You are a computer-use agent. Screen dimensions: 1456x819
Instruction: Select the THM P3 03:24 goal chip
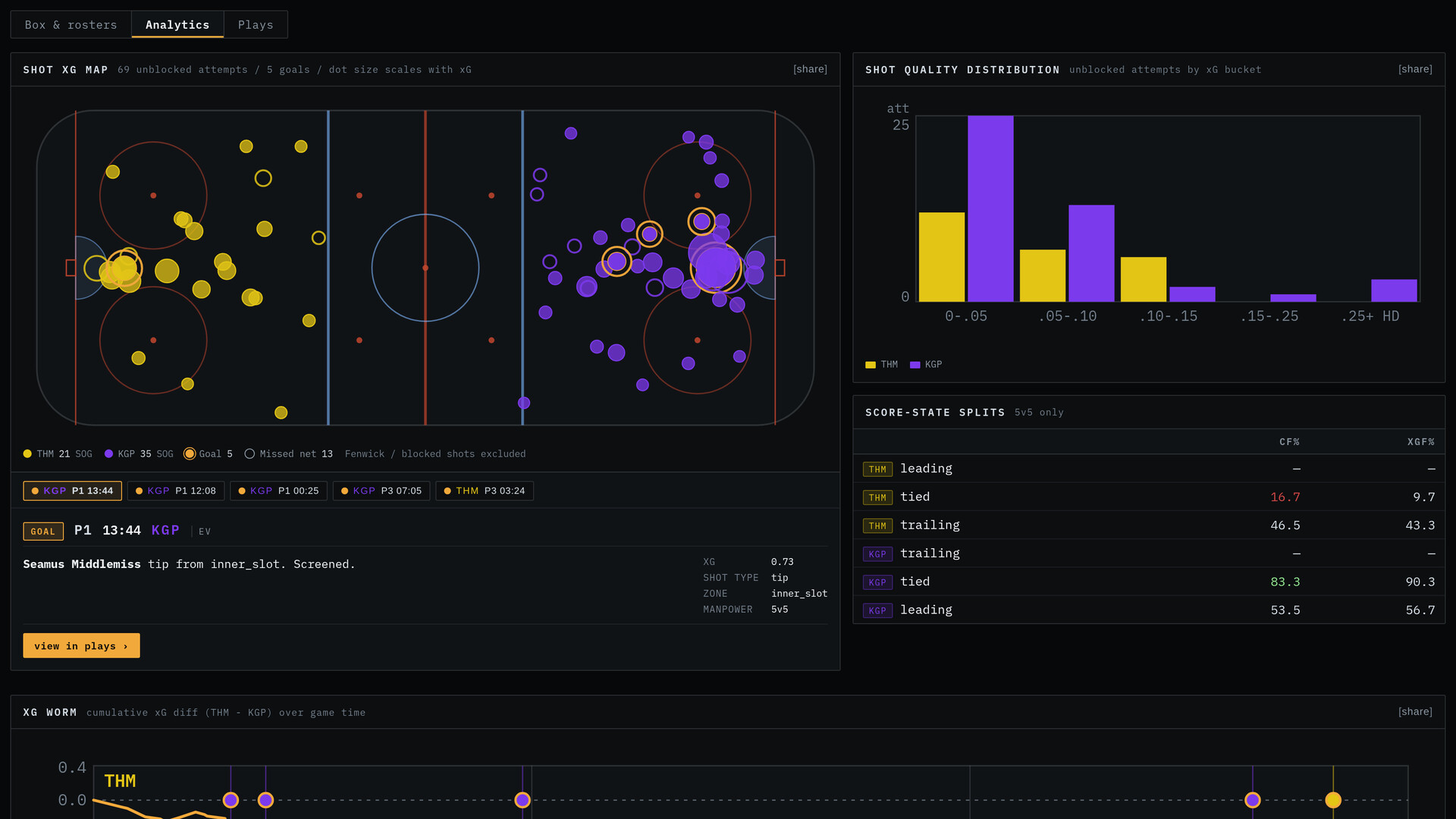pyautogui.click(x=485, y=491)
